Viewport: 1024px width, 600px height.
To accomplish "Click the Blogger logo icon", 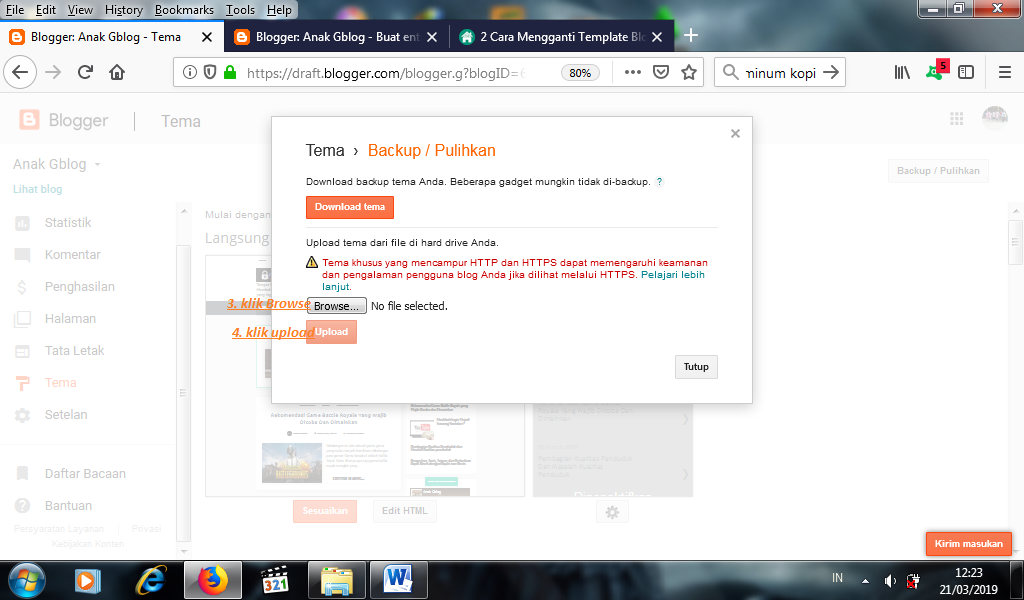I will (x=29, y=120).
